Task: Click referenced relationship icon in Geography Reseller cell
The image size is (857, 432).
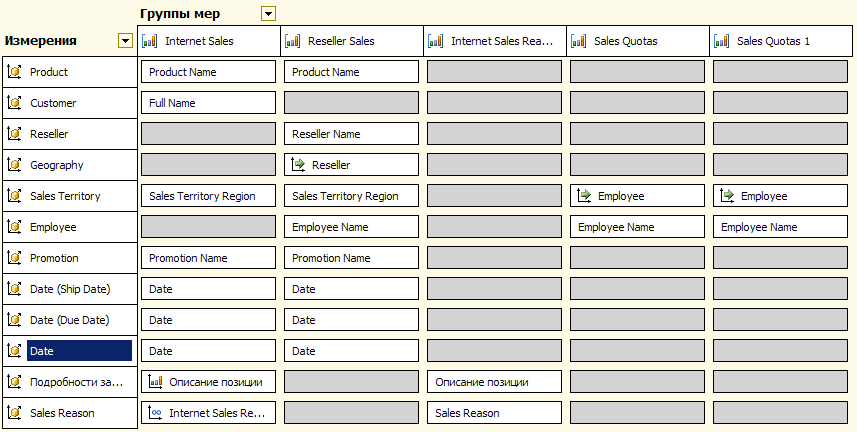Action: click(x=298, y=165)
